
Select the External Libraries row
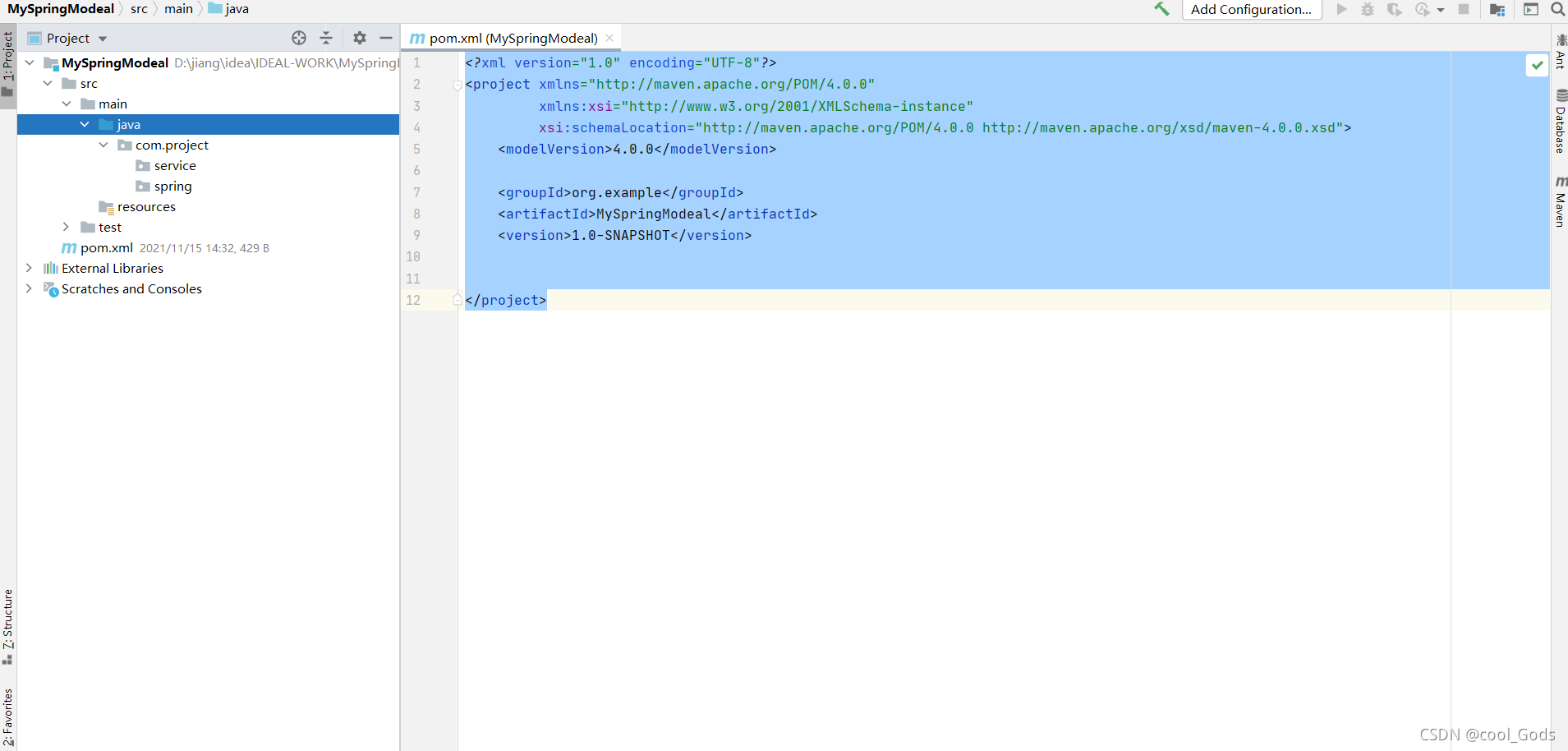pos(208,268)
